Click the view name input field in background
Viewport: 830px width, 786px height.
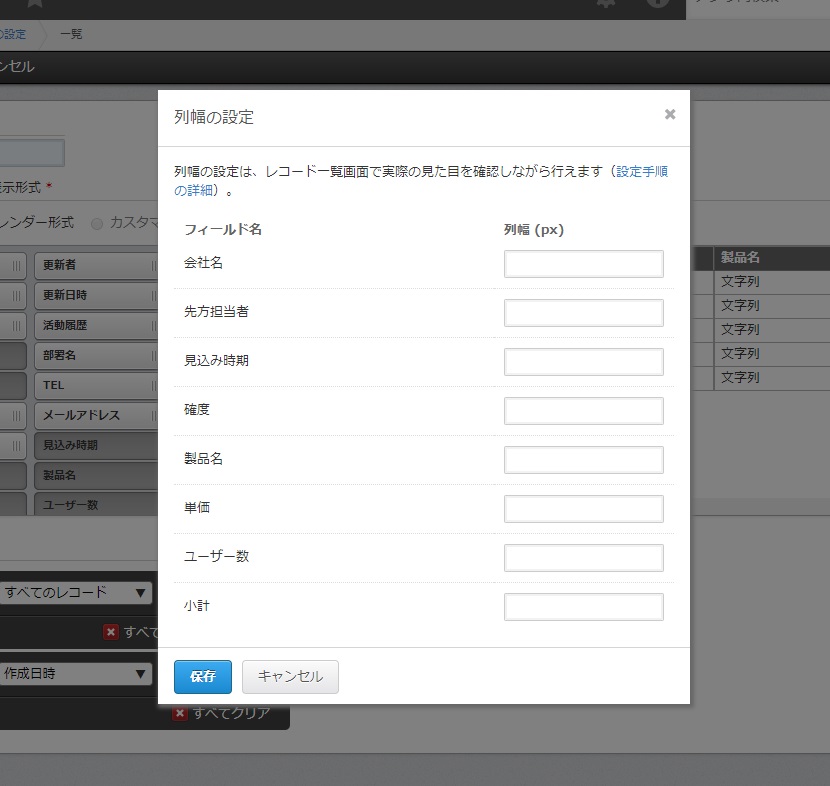[32, 152]
